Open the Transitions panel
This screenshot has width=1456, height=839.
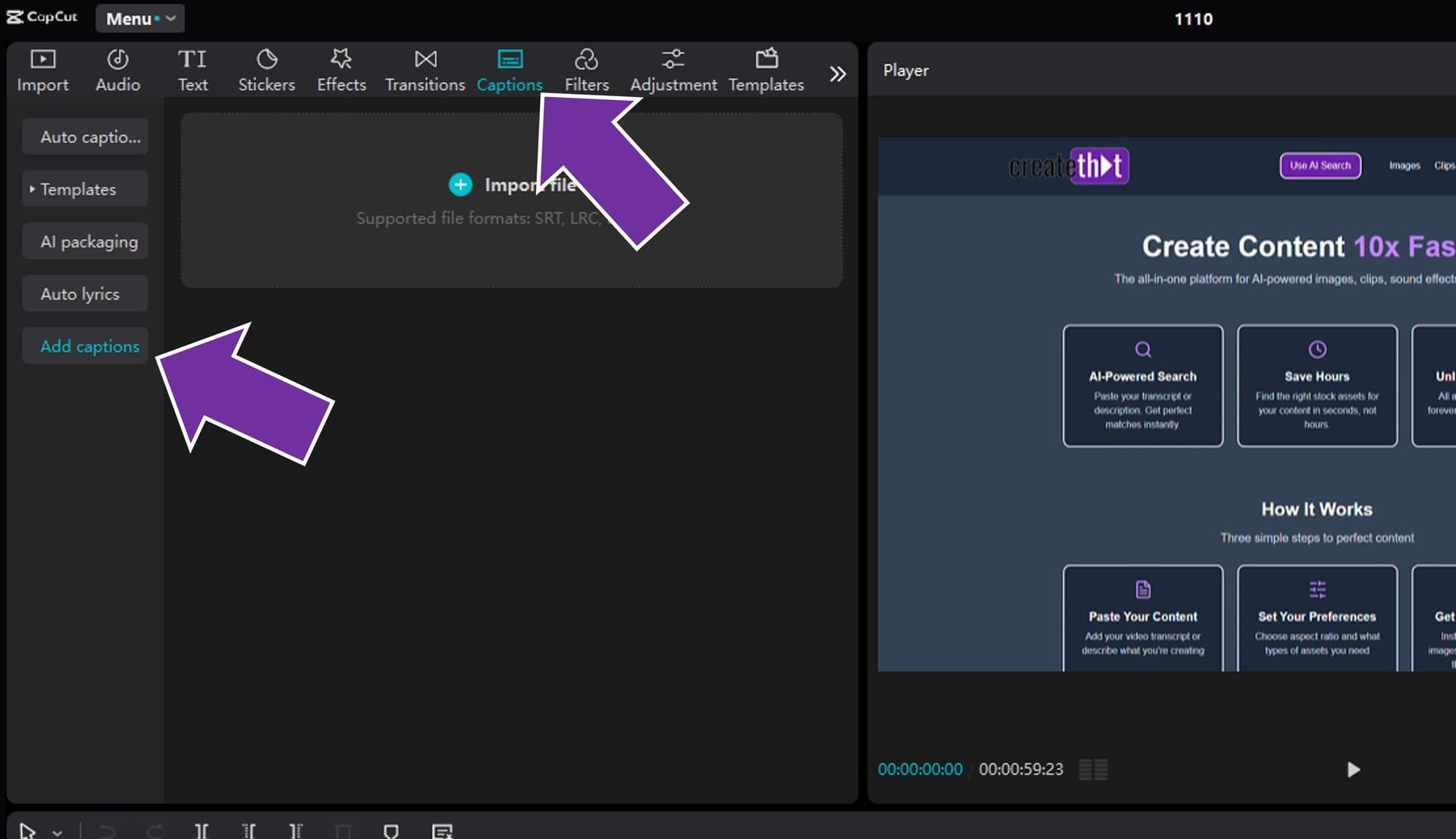tap(425, 70)
